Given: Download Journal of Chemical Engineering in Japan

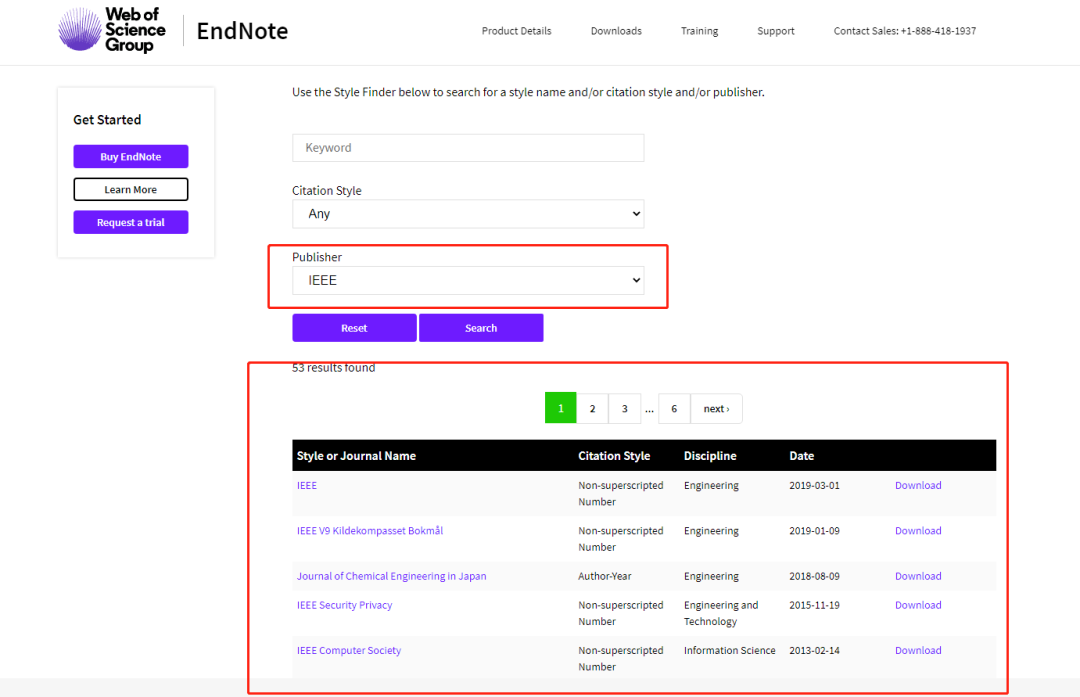Looking at the screenshot, I should [x=918, y=576].
